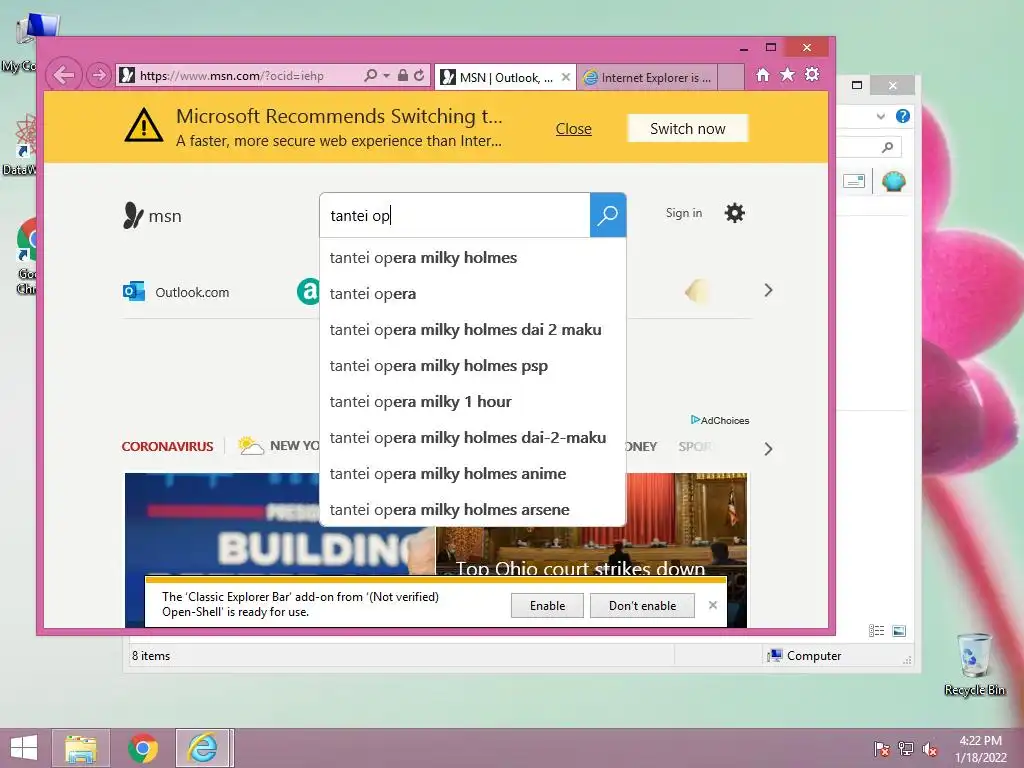1024x768 pixels.
Task: Refresh the page with the reload icon
Action: [419, 75]
